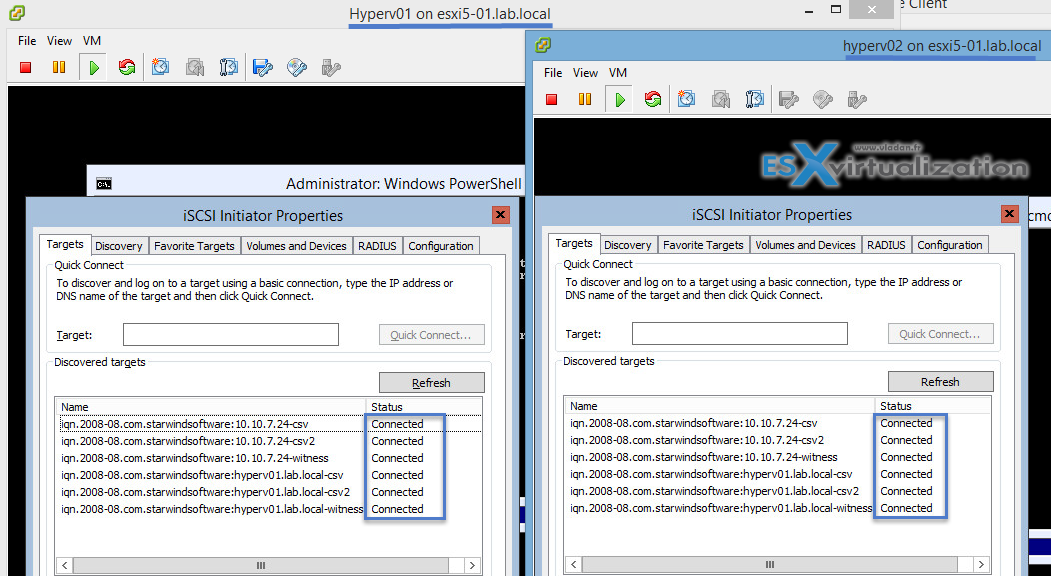Click Suspend pause icon in Hyperv01 window
The height and width of the screenshot is (576, 1051).
[59, 67]
